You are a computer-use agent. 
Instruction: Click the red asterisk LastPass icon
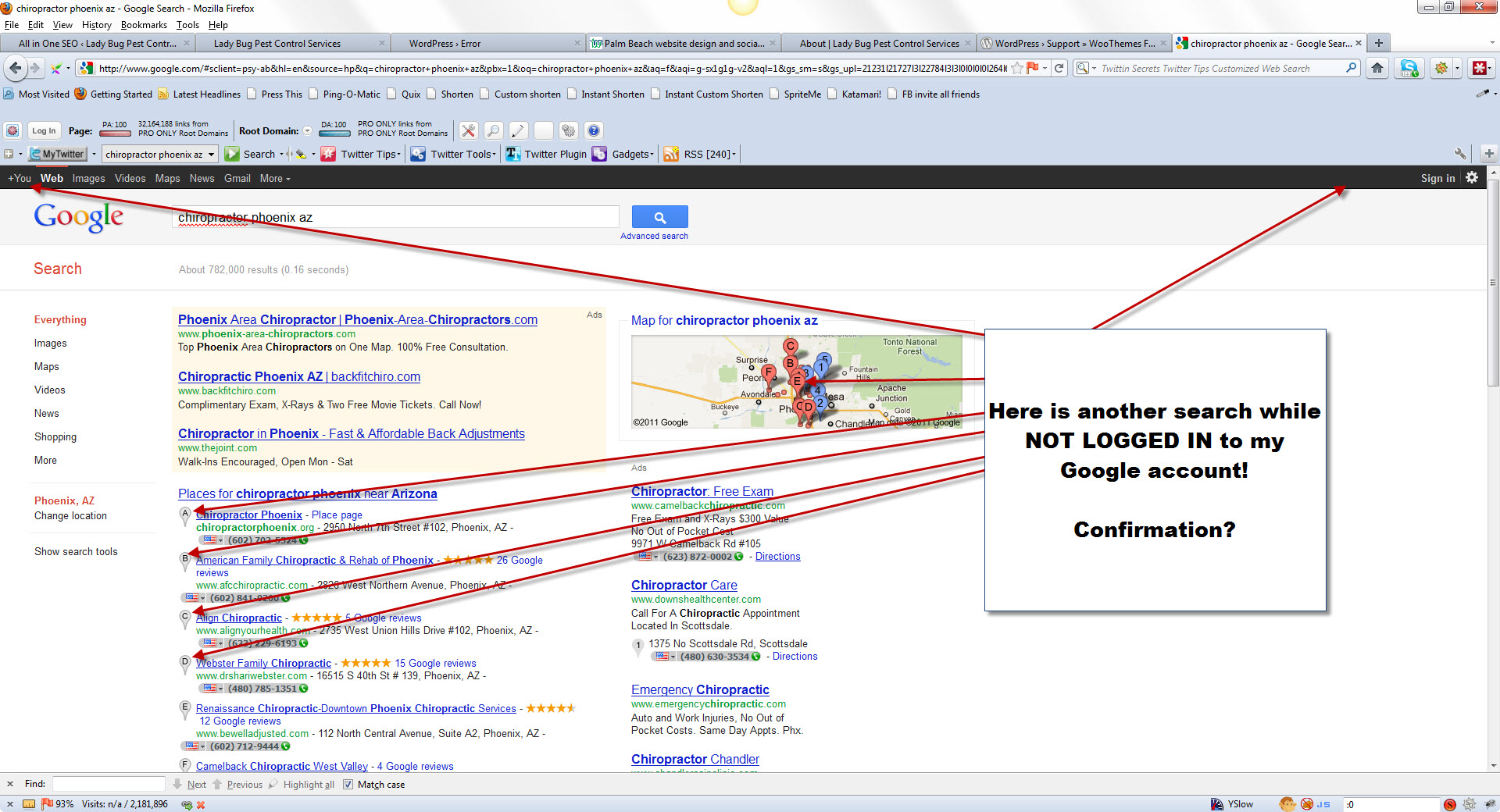(1479, 68)
